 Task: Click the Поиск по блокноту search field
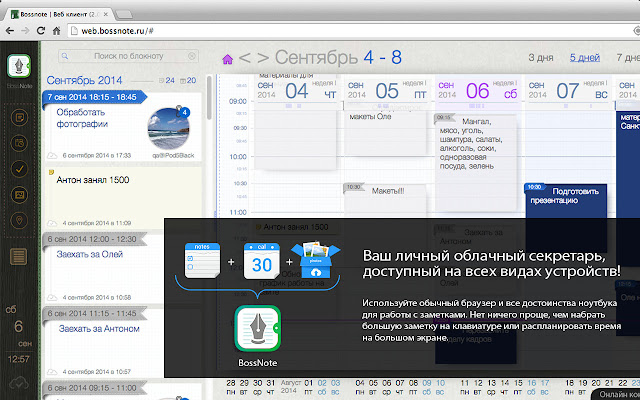click(x=128, y=56)
